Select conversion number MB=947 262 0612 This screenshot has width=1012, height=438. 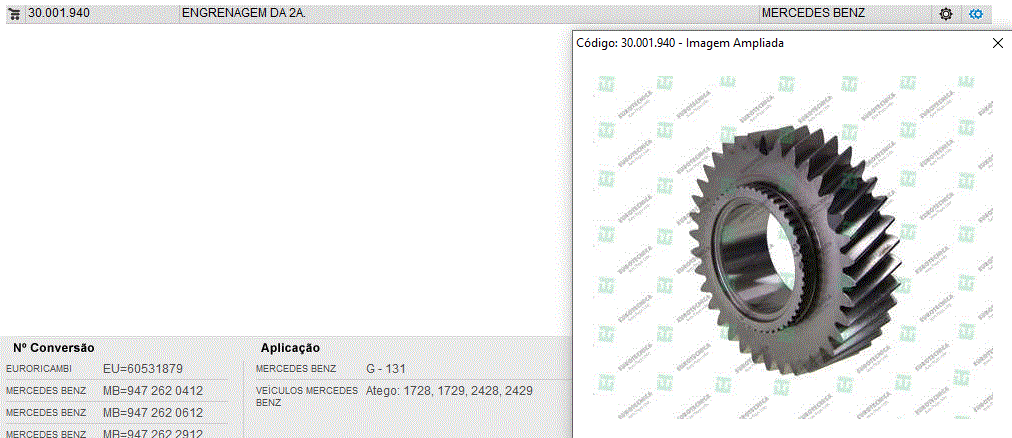point(153,413)
